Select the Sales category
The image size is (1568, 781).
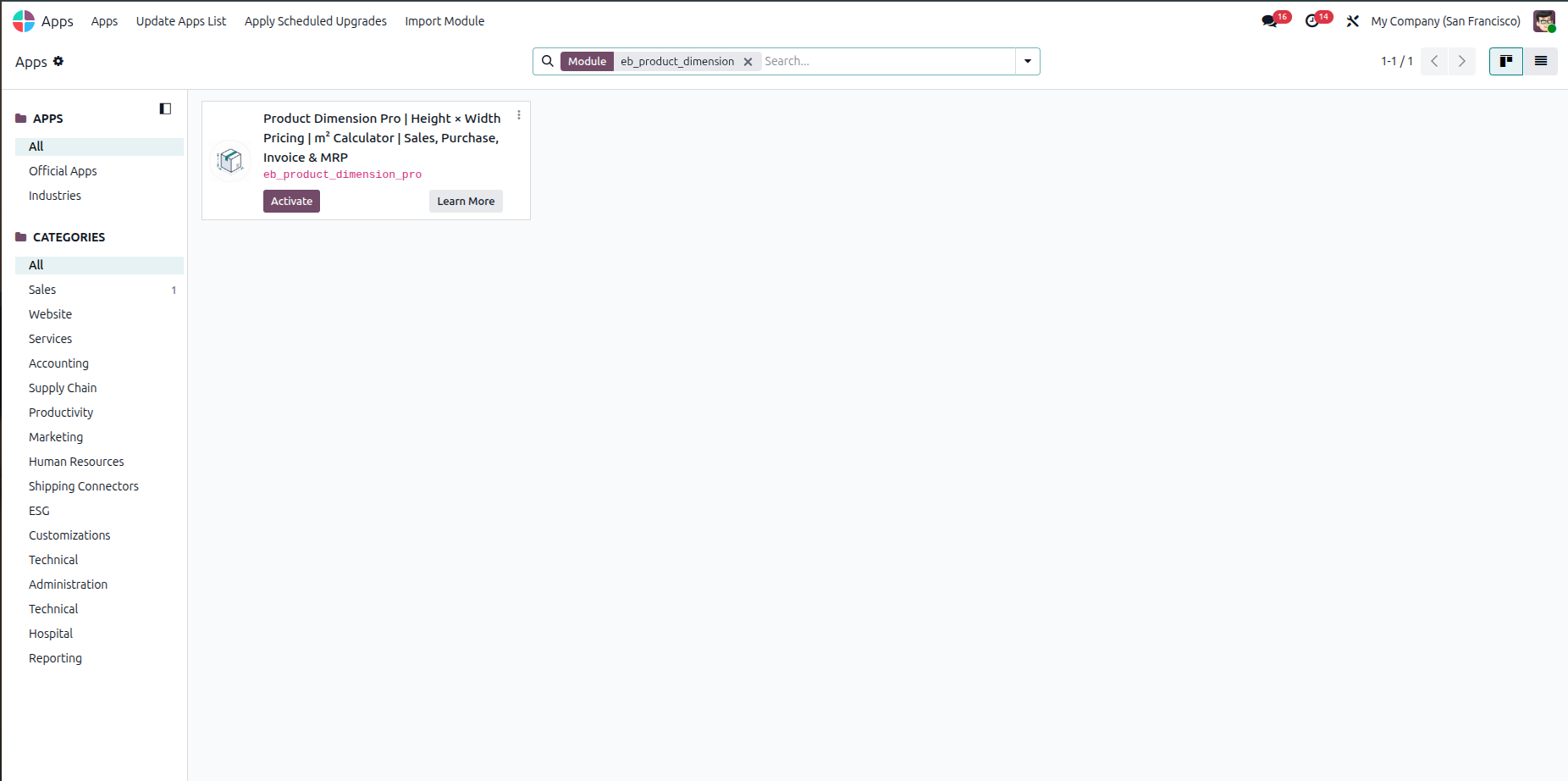(x=99, y=290)
